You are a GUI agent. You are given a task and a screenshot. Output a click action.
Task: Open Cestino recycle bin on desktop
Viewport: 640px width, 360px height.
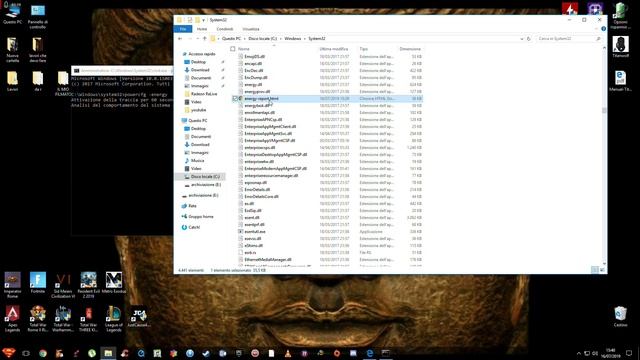pyautogui.click(x=620, y=317)
